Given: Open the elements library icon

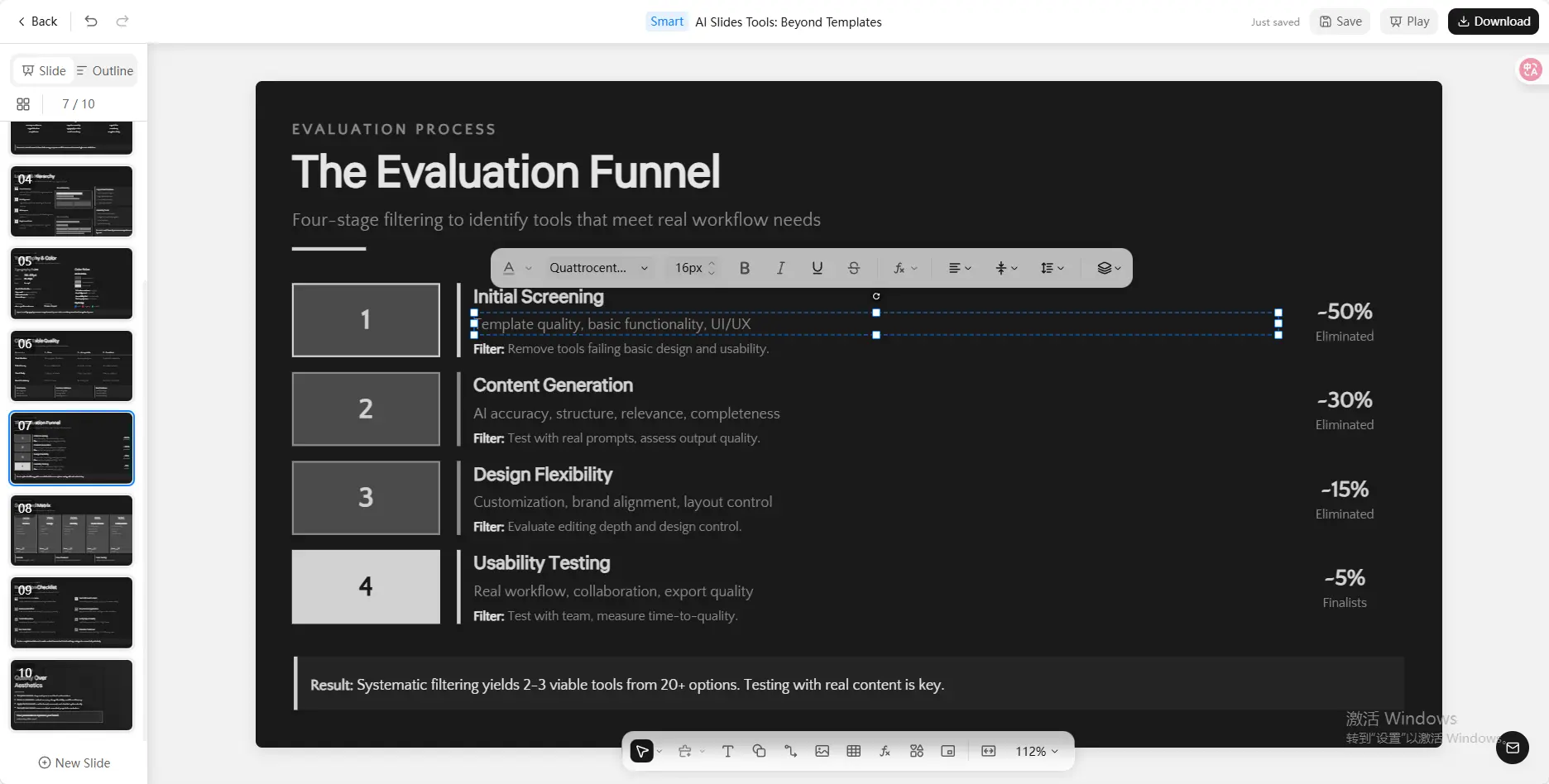Looking at the screenshot, I should [x=916, y=751].
